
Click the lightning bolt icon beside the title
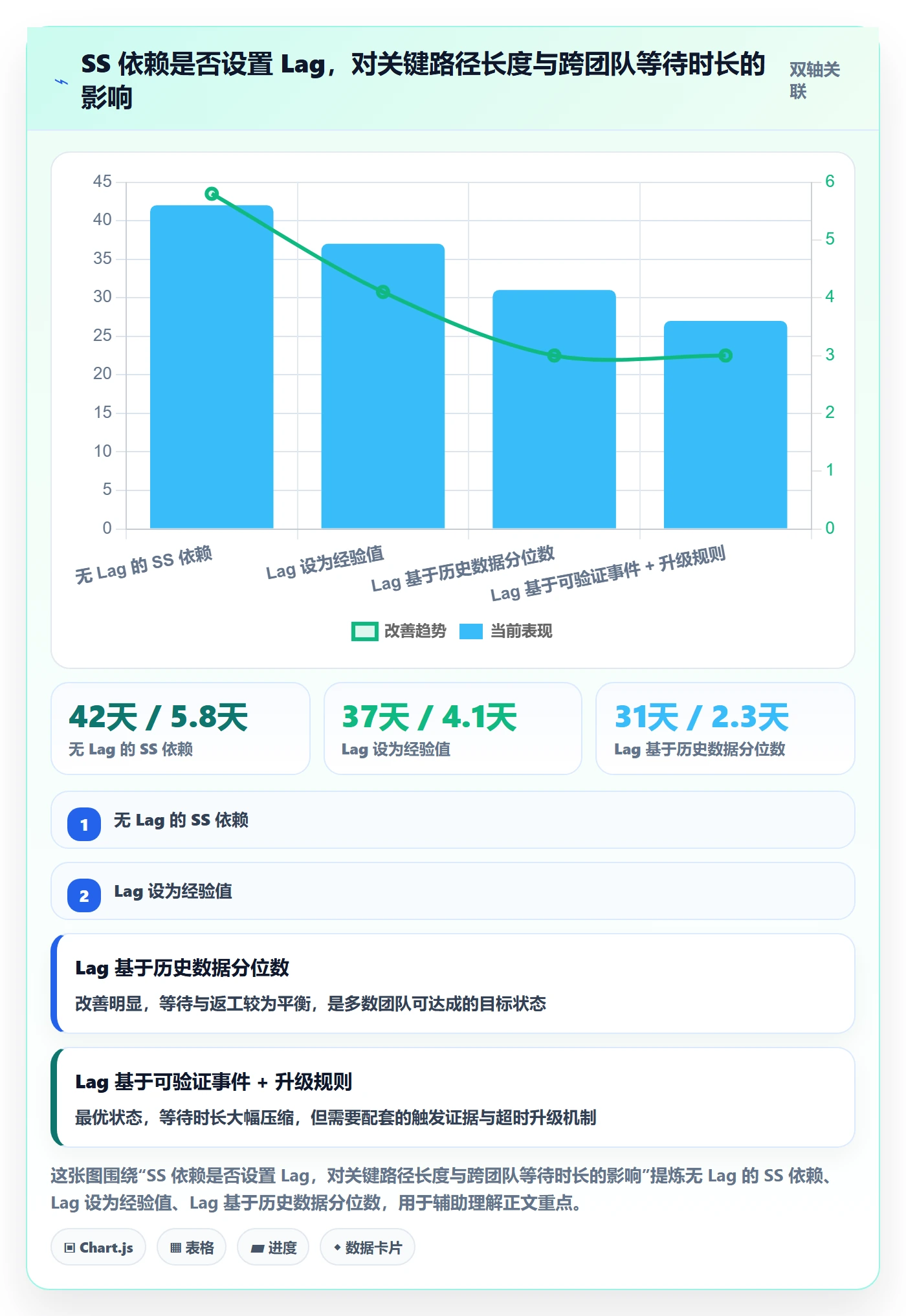61,82
